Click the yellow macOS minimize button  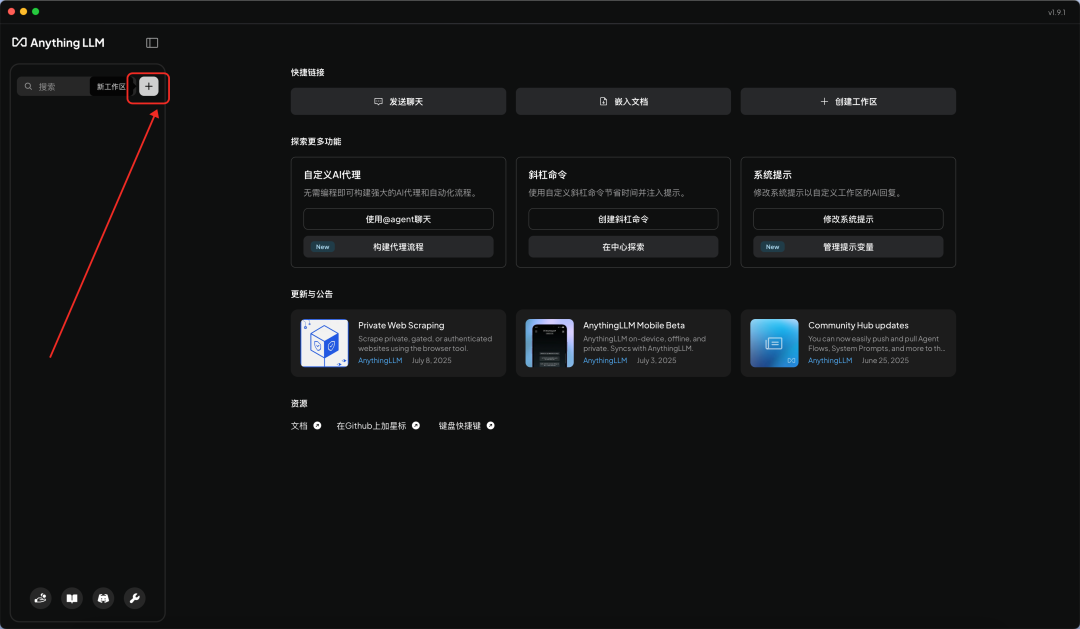(x=23, y=12)
